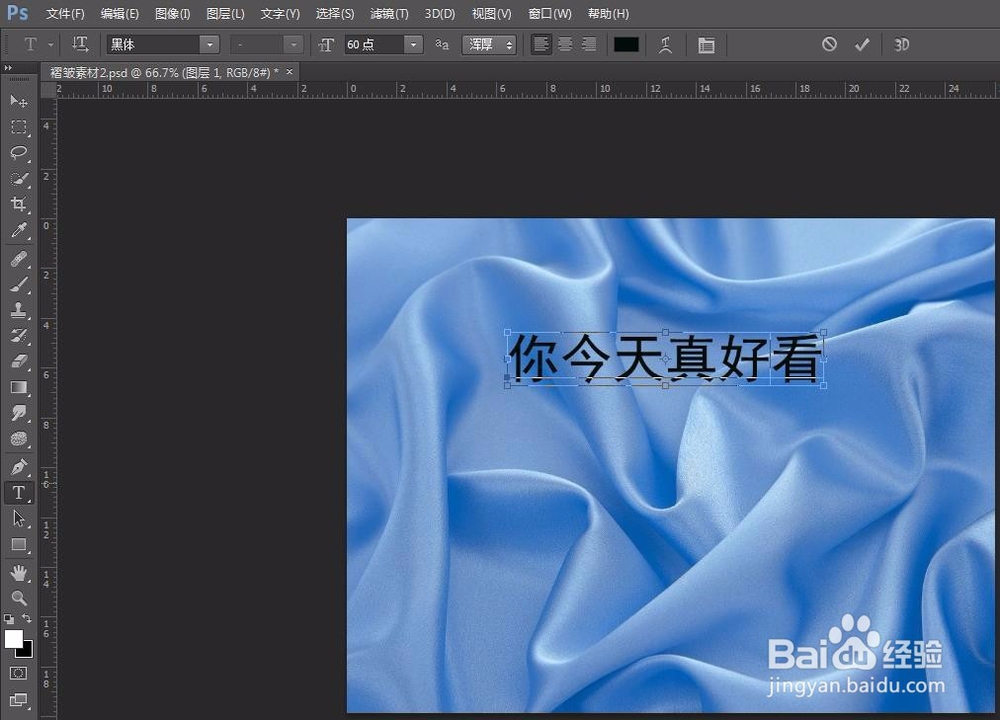Image resolution: width=1000 pixels, height=720 pixels.
Task: Select the 褶皱素材2.psd document tab
Action: [x=160, y=72]
